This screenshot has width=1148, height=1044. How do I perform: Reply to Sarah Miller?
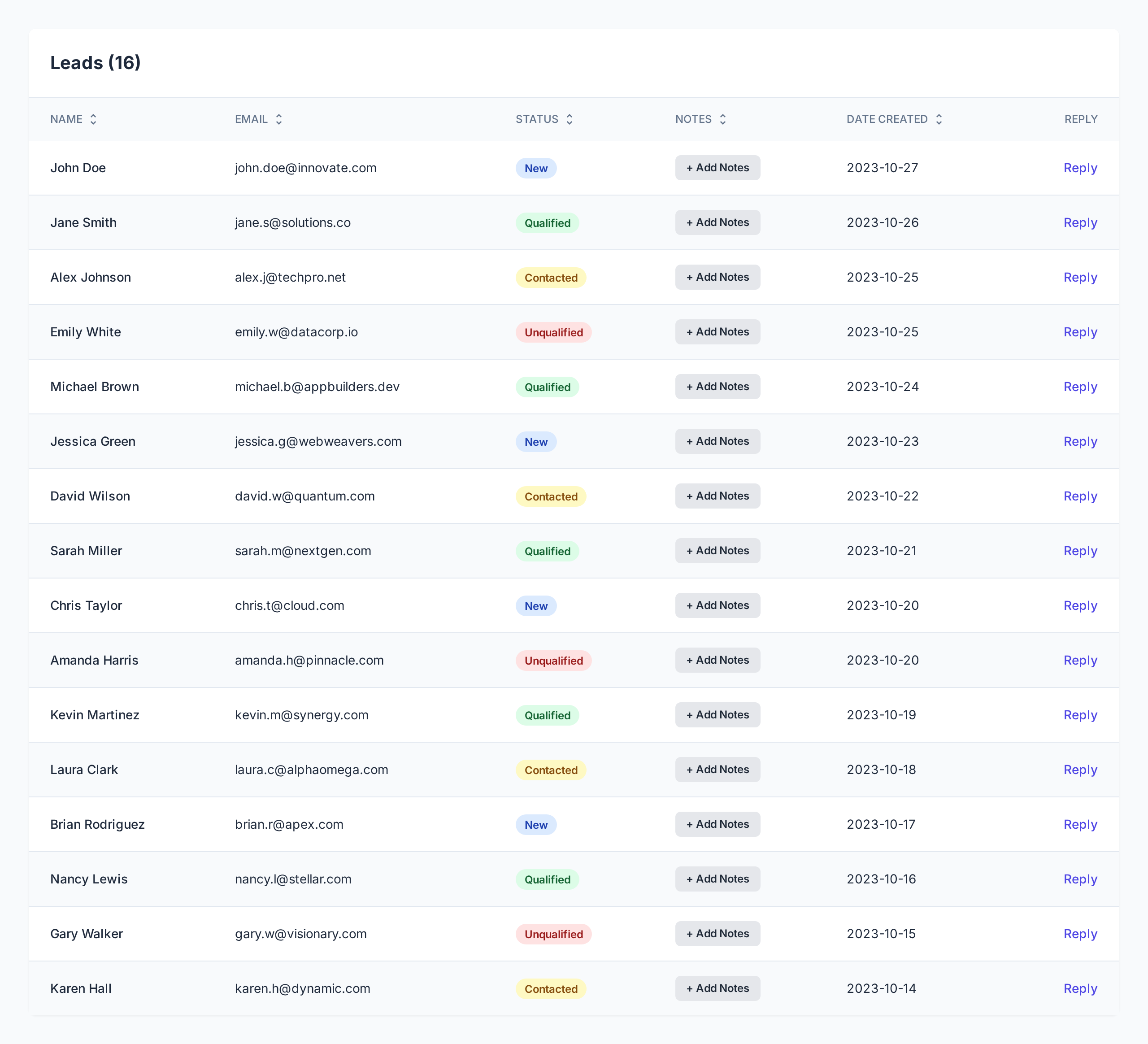click(1080, 551)
